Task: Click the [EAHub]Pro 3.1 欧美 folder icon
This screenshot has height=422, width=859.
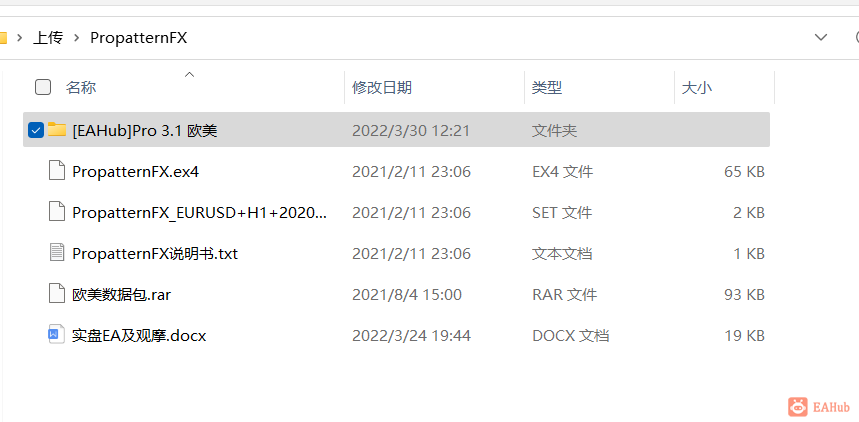Action: [57, 130]
